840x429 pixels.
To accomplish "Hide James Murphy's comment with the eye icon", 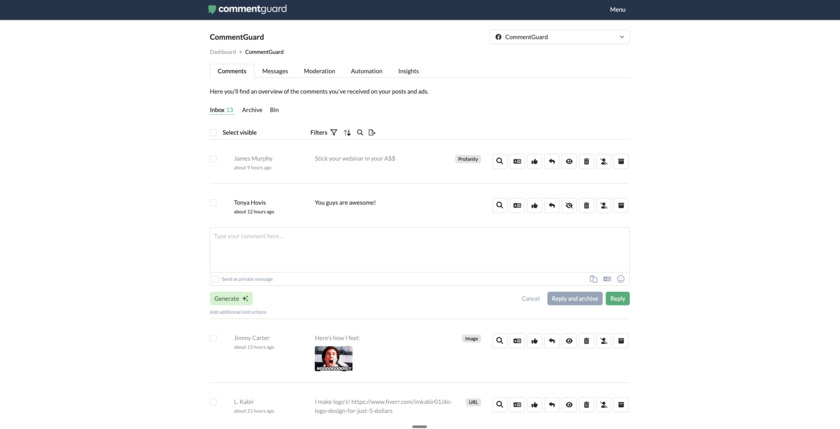I will point(569,161).
